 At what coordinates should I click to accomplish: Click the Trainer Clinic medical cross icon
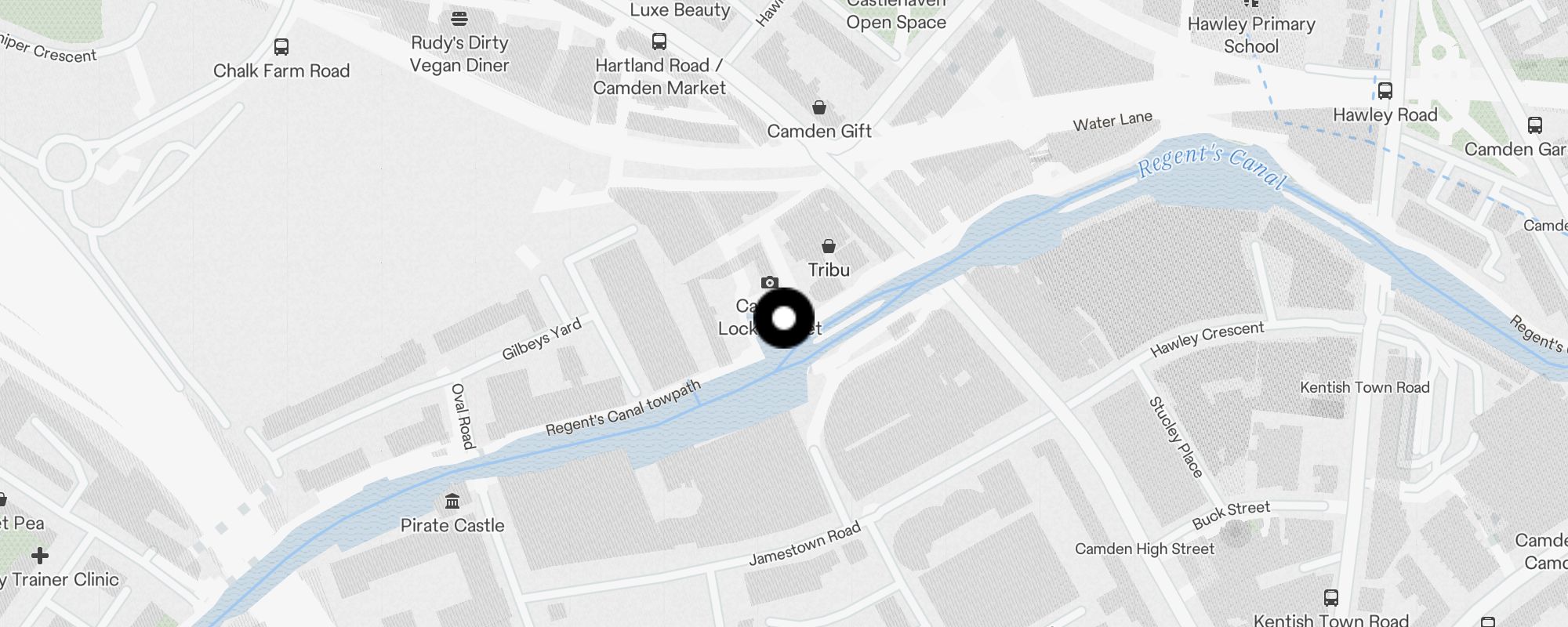point(40,556)
